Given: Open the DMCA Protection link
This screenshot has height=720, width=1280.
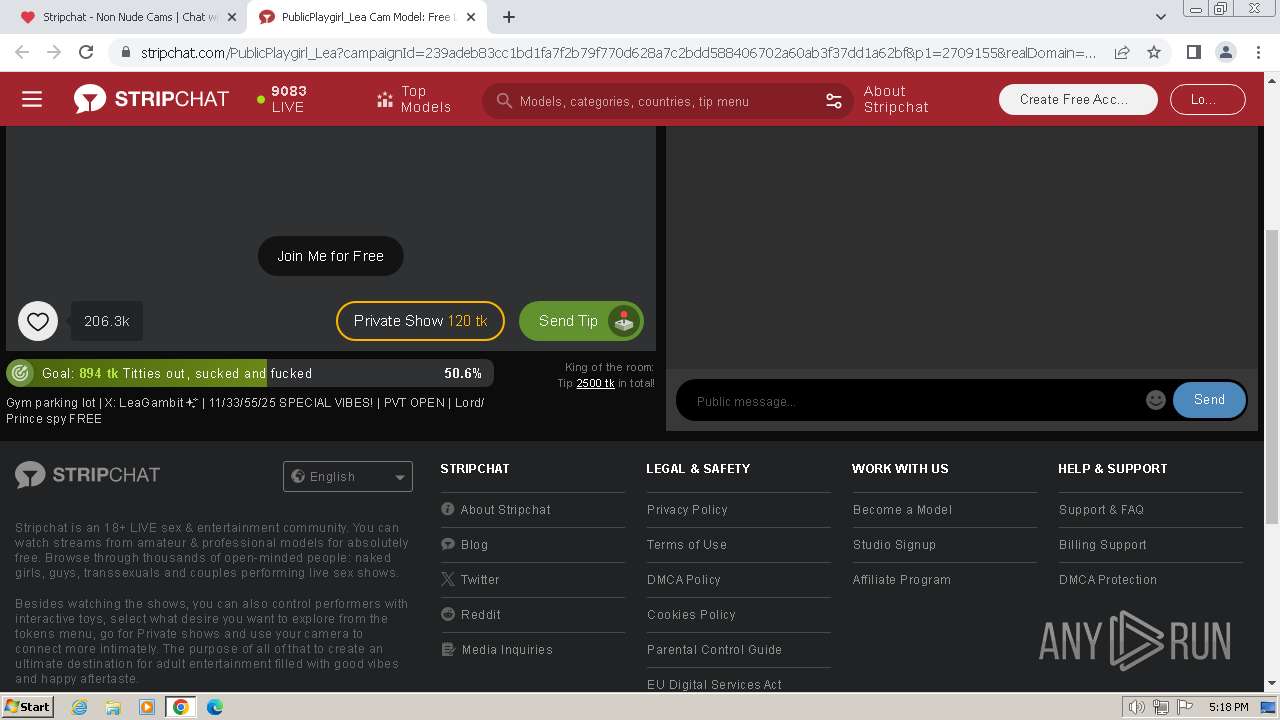Looking at the screenshot, I should [1108, 579].
